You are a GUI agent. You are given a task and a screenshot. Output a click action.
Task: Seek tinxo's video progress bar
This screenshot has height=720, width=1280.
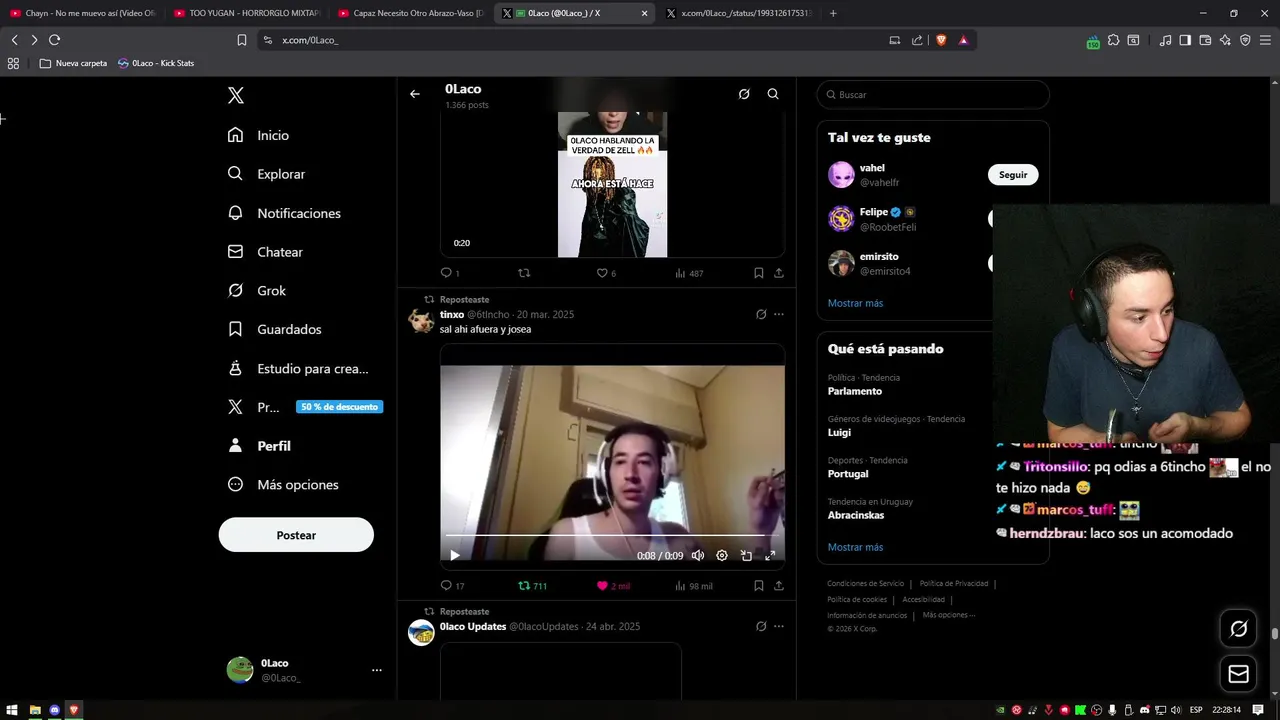tap(612, 536)
